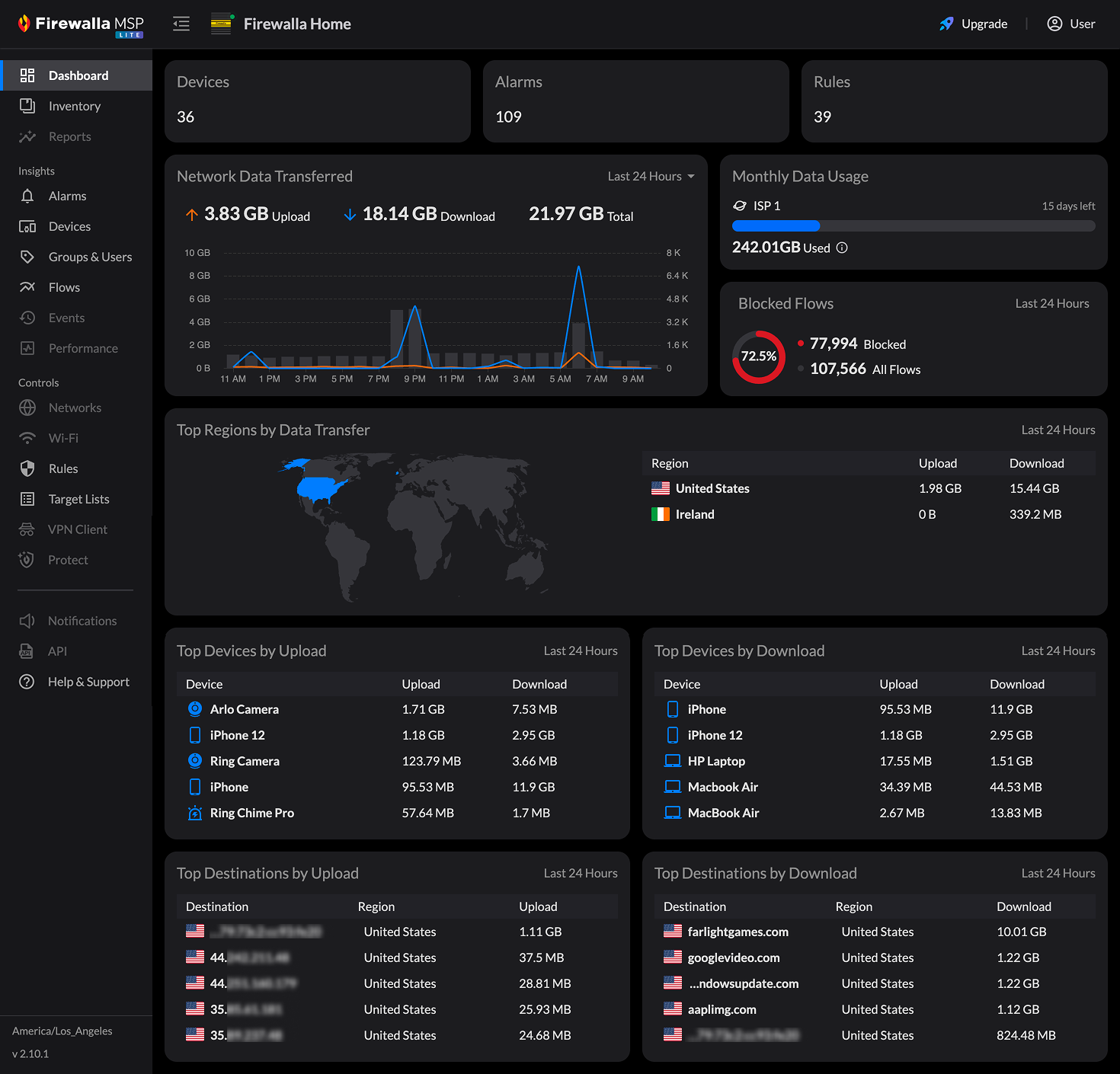
Task: Open the farlightgames.com destination
Action: pyautogui.click(x=738, y=932)
